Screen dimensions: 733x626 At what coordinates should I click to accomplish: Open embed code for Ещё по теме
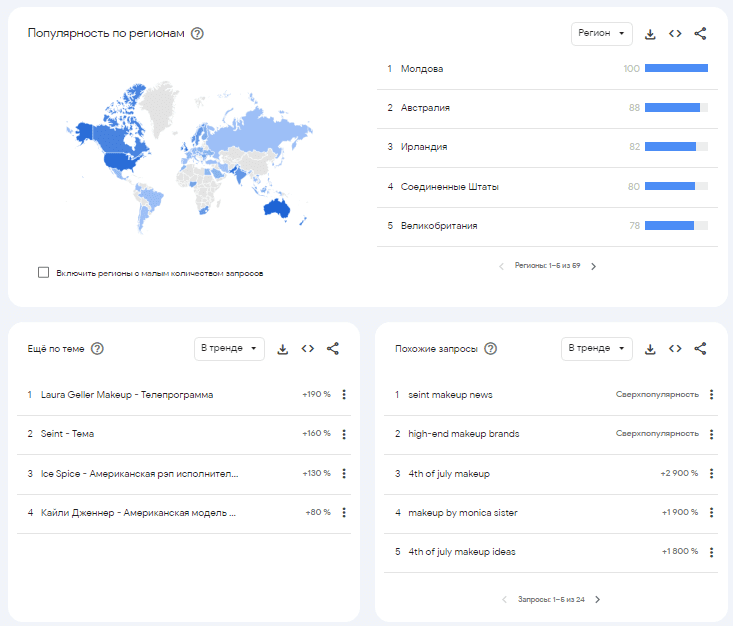point(308,349)
